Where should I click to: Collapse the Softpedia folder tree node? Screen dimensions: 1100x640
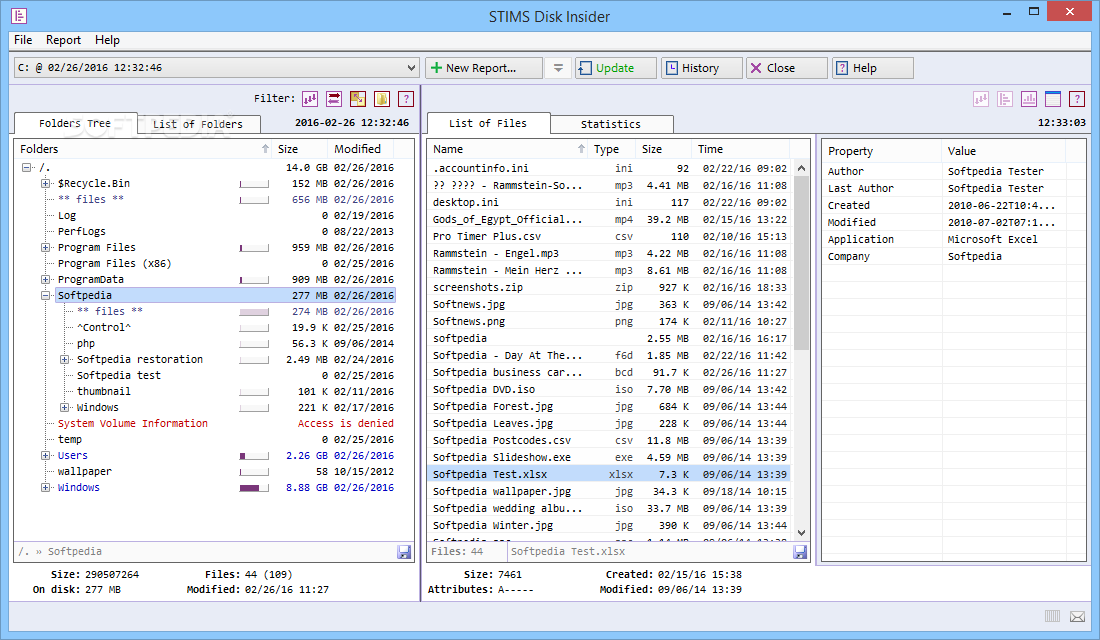46,296
